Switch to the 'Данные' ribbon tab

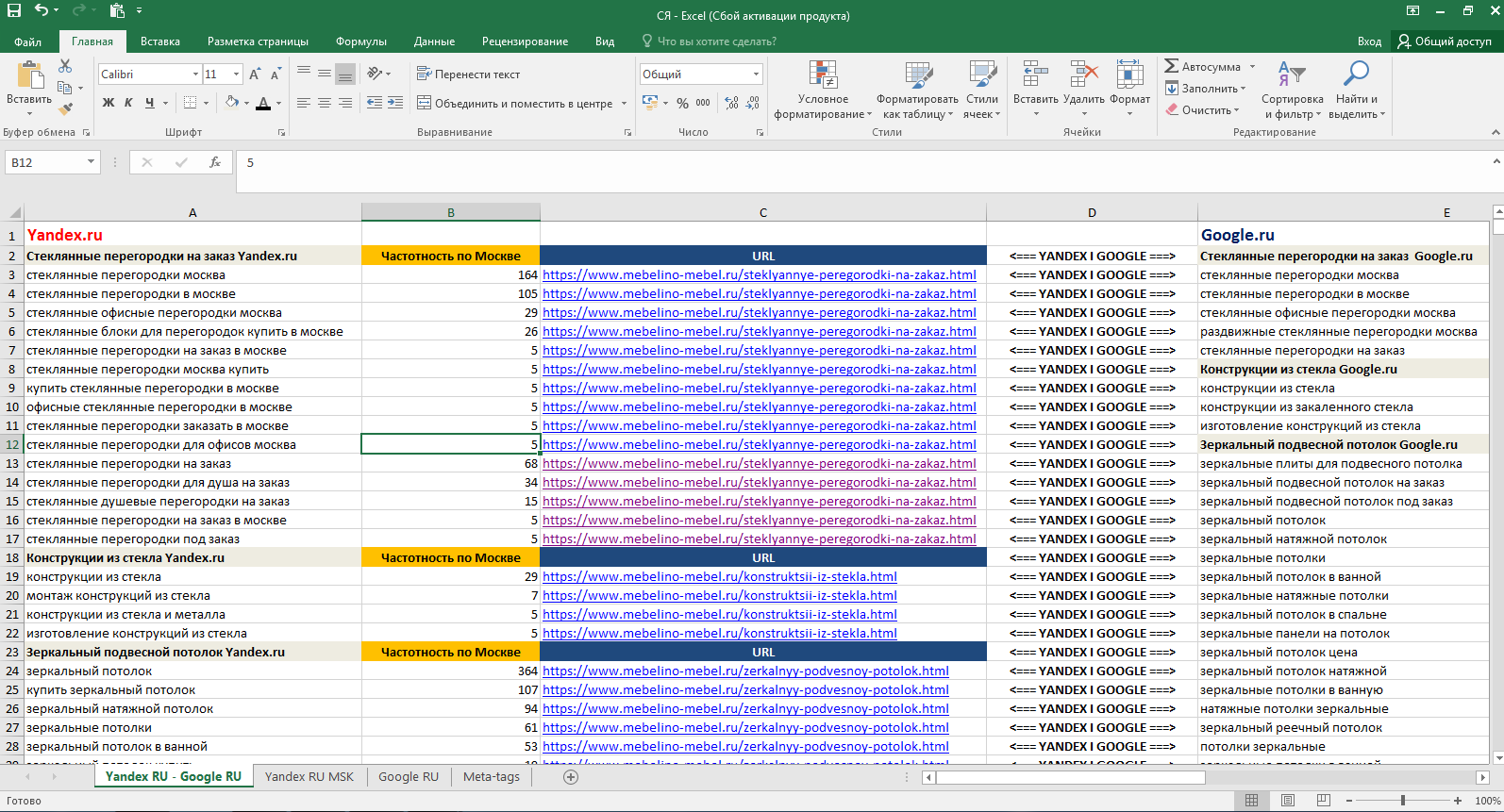click(434, 41)
